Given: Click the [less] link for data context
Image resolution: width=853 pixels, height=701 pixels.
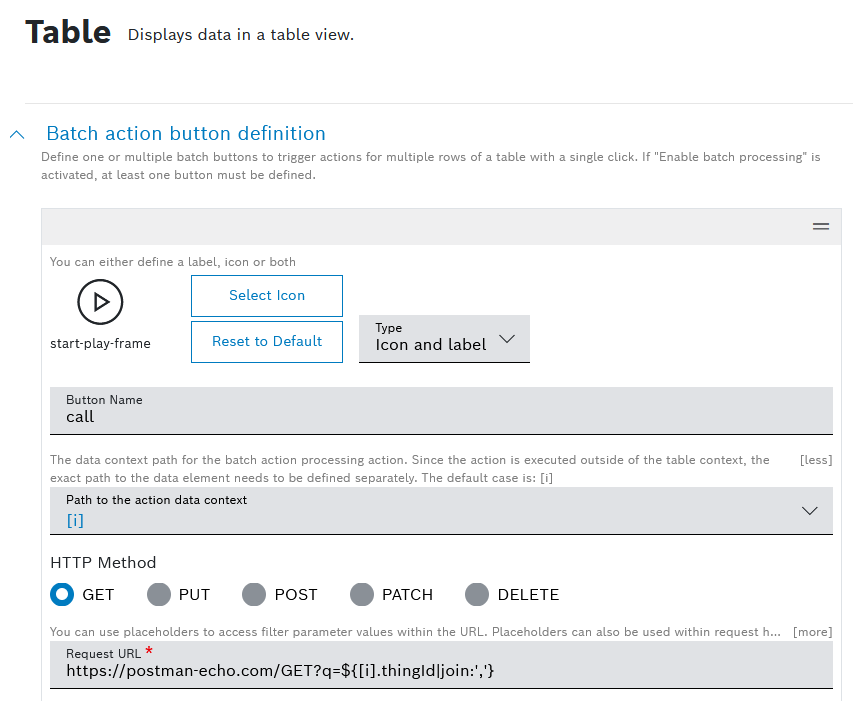Looking at the screenshot, I should (x=815, y=460).
